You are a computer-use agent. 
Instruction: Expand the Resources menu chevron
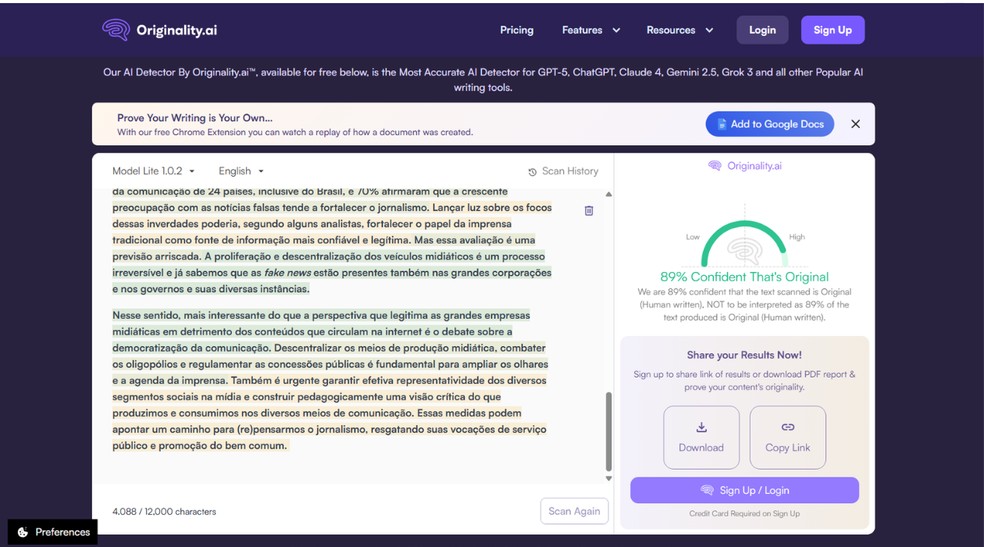pos(709,30)
